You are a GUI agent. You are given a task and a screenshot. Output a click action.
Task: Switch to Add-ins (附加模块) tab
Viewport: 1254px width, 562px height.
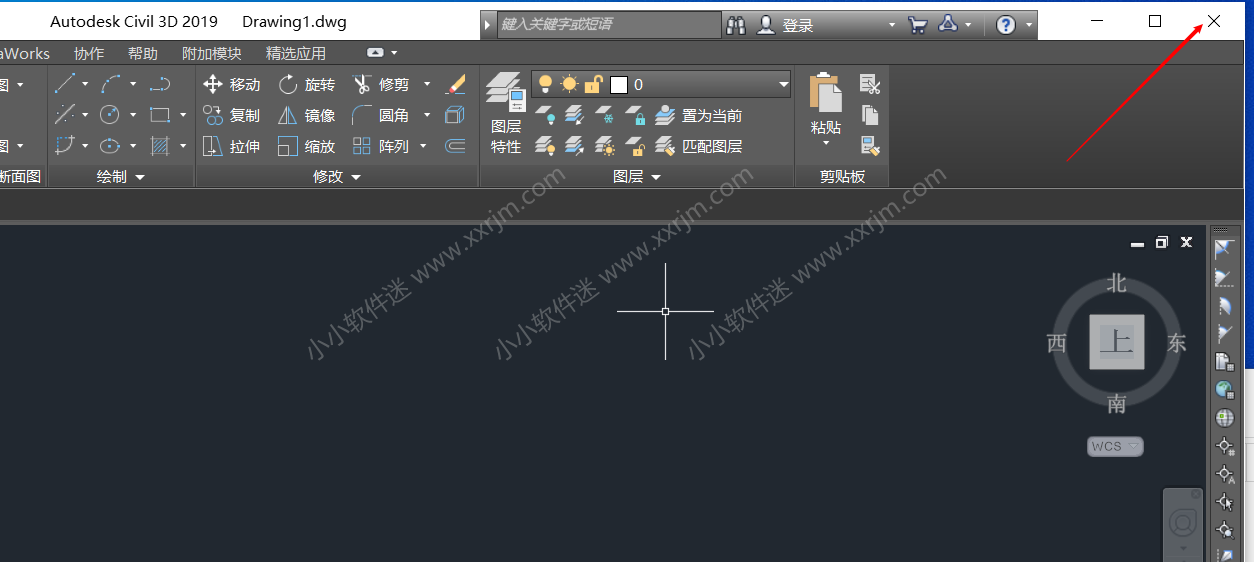211,53
